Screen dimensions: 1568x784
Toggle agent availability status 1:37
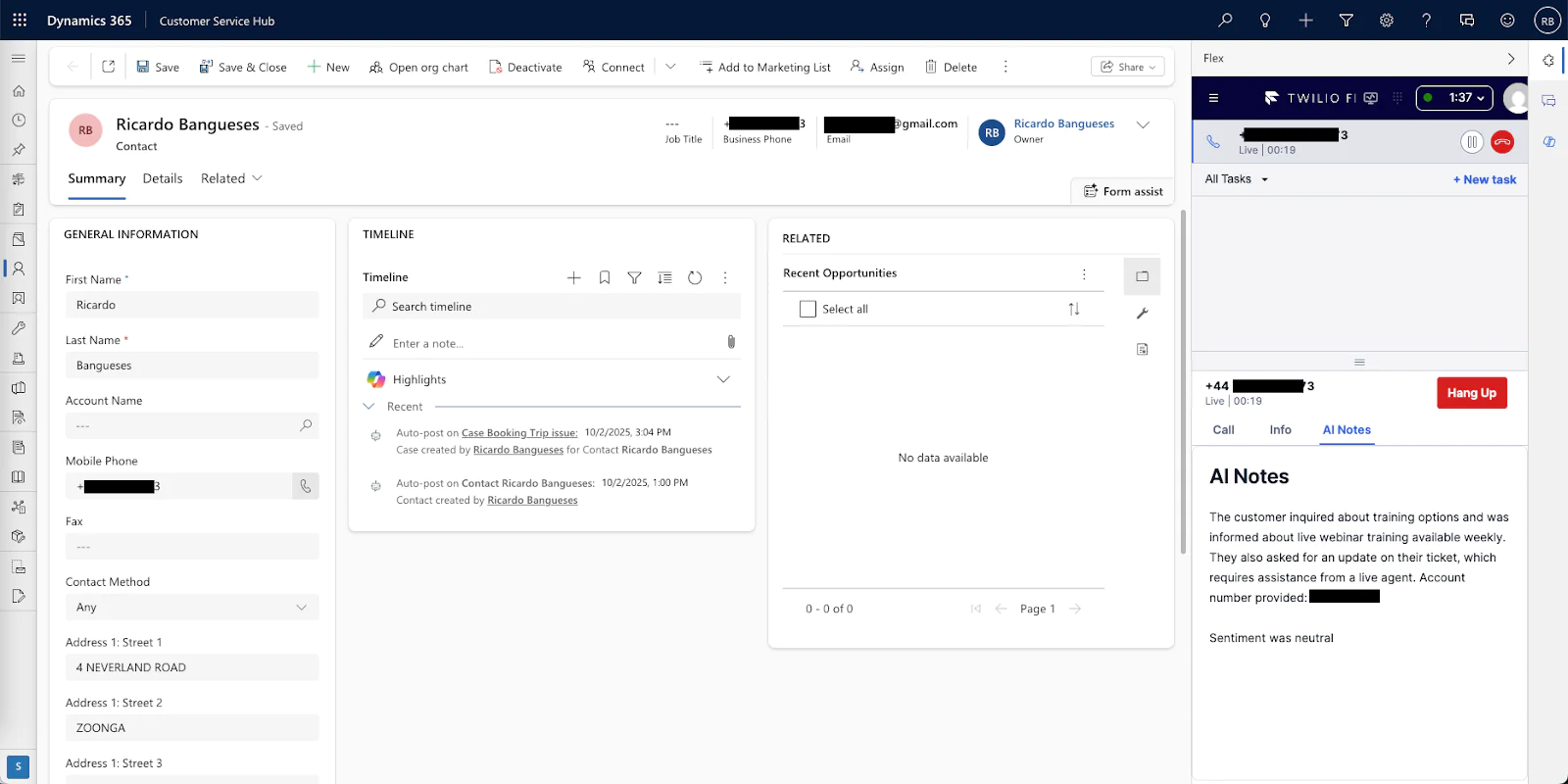pyautogui.click(x=1455, y=98)
